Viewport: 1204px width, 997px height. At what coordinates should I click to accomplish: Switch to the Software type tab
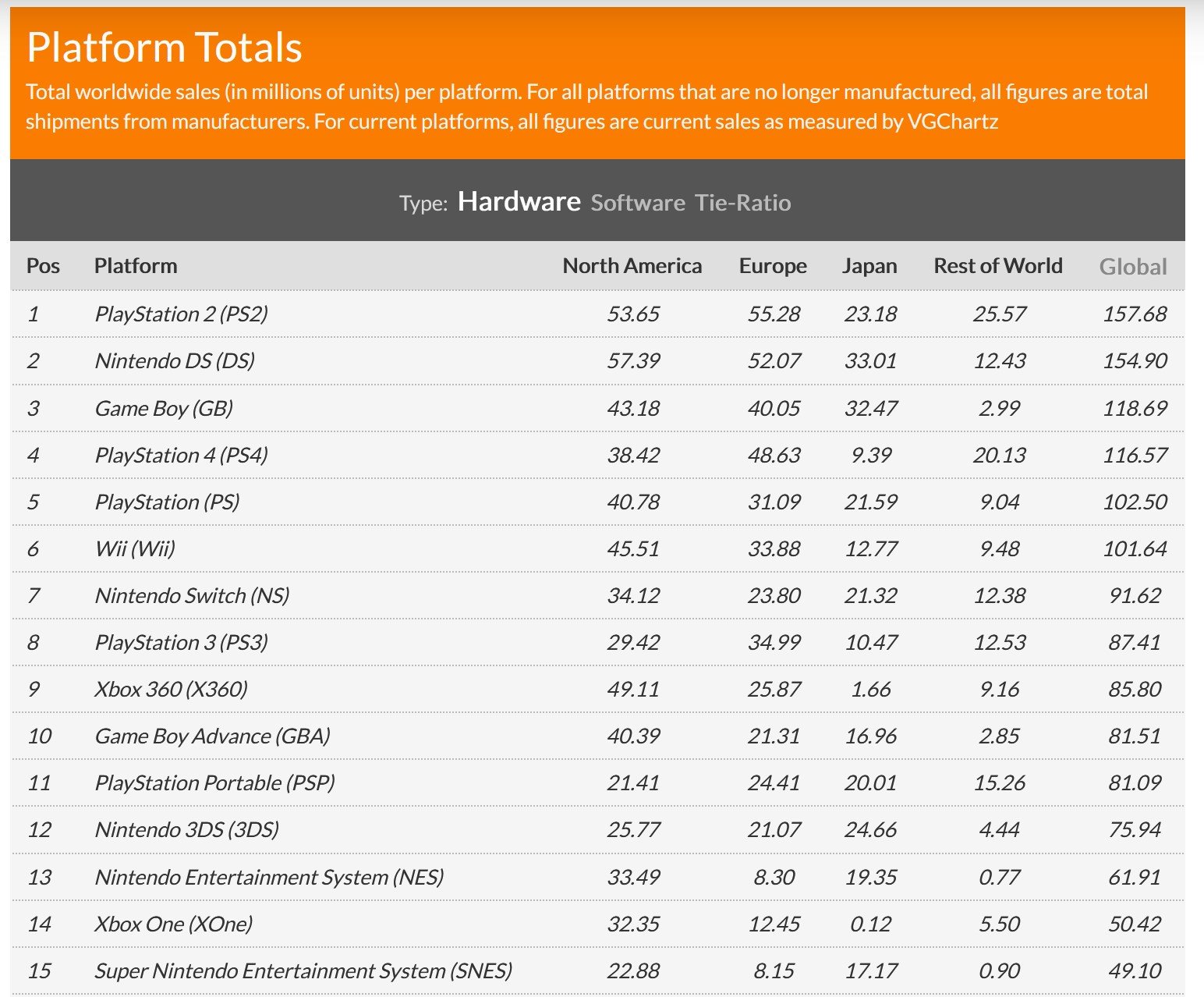pyautogui.click(x=637, y=203)
